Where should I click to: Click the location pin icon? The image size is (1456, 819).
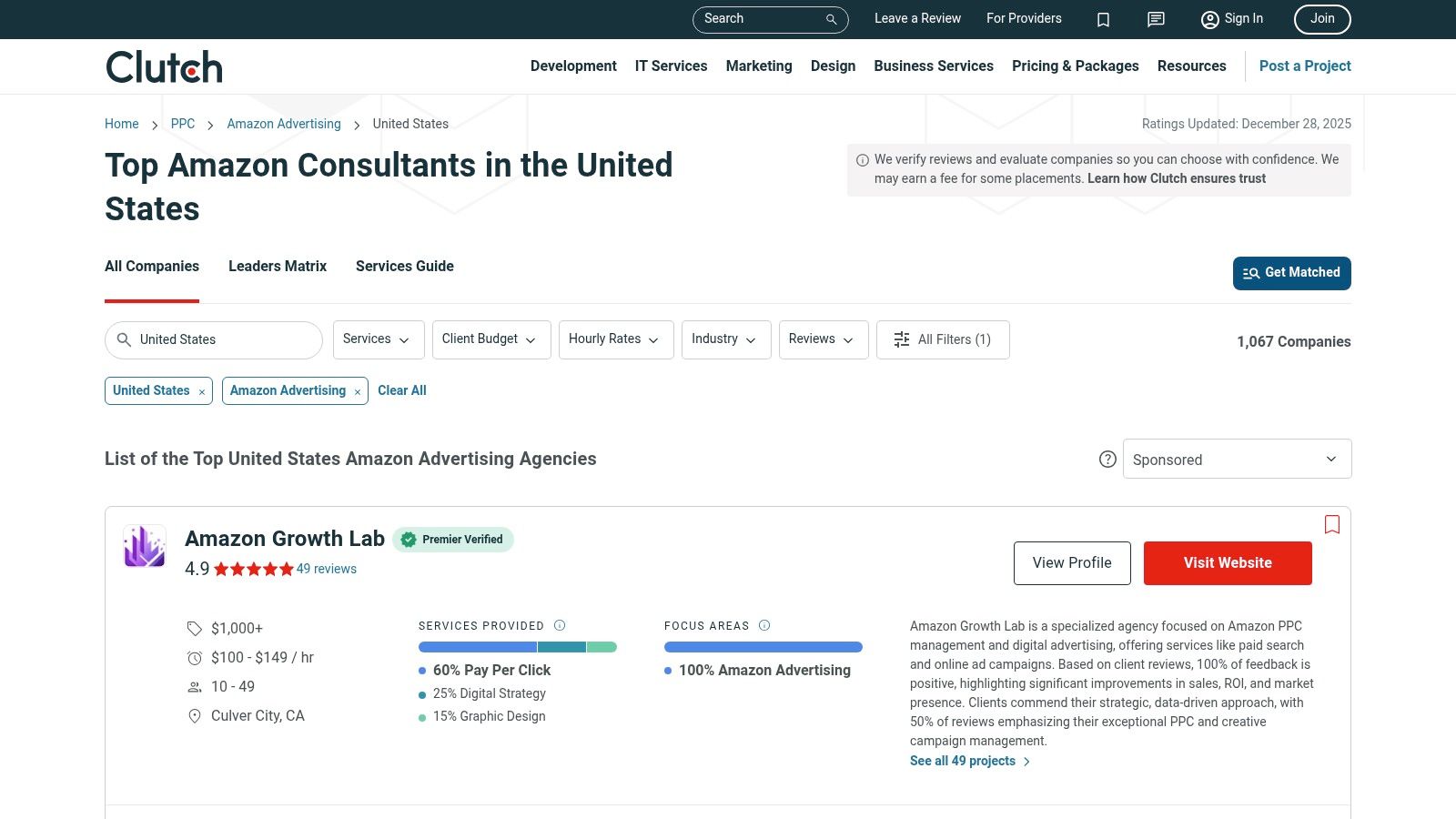pos(194,716)
